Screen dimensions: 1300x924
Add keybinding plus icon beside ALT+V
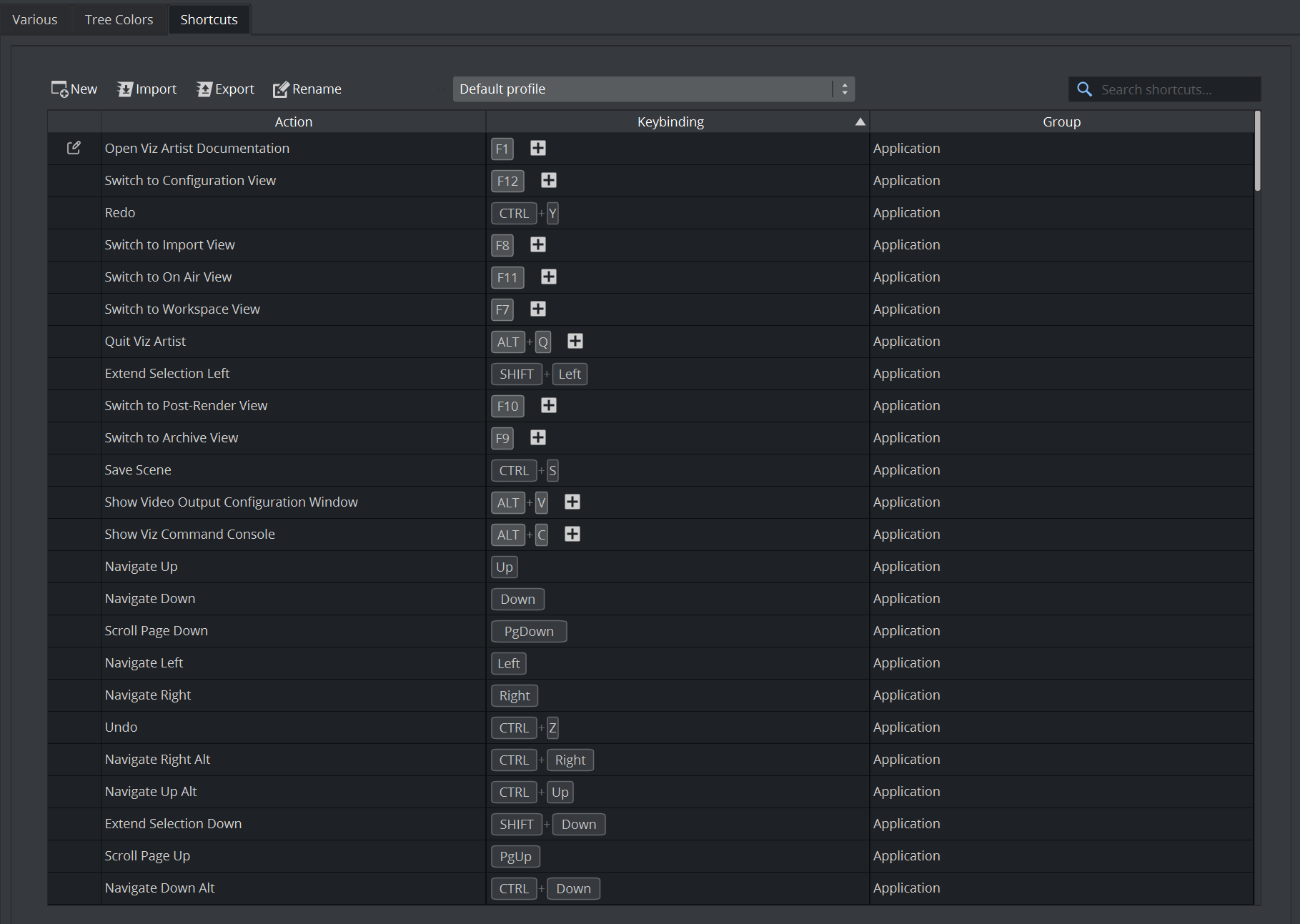[x=572, y=502]
